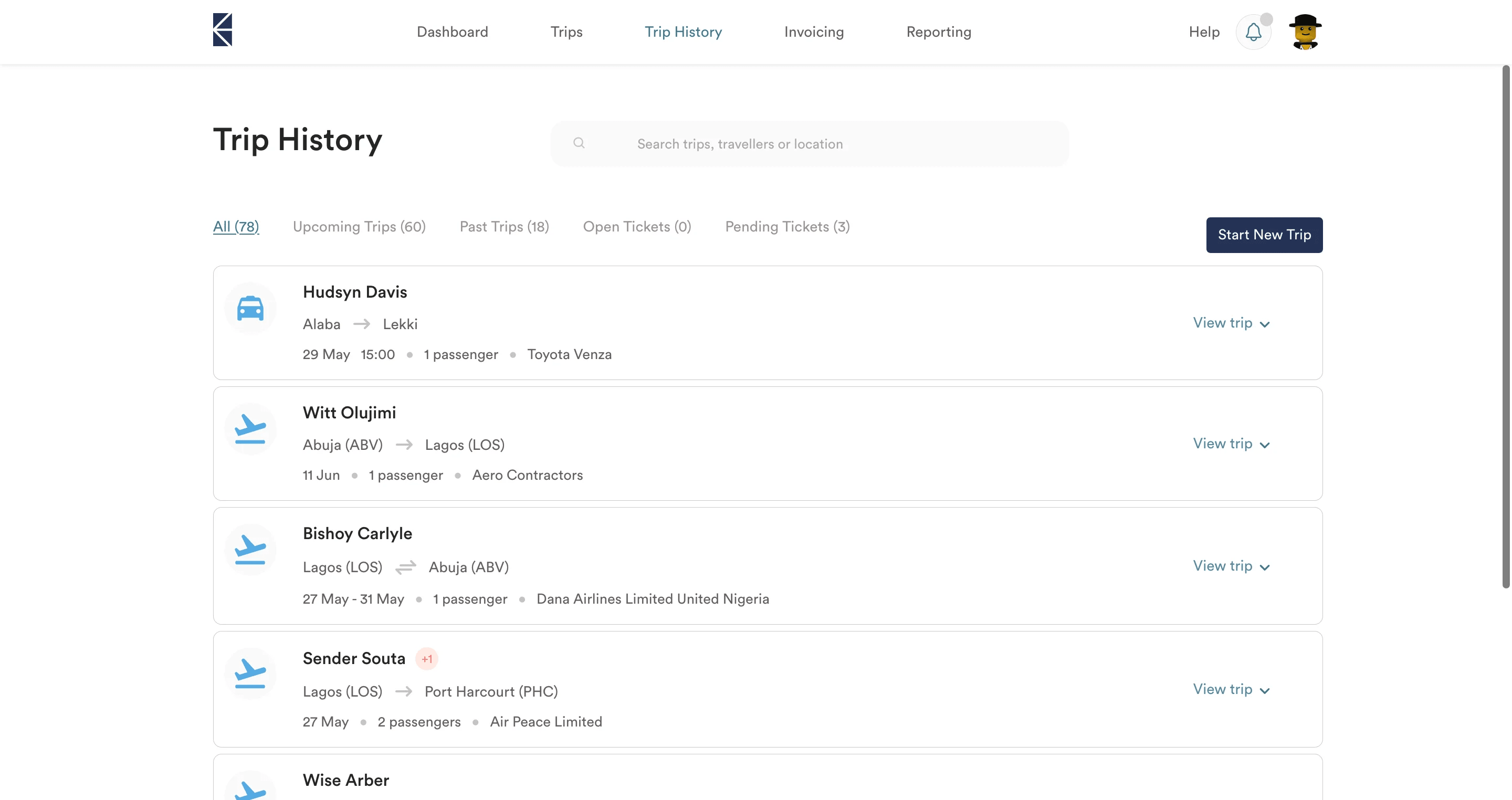The image size is (1512, 800).
Task: Open the user profile avatar
Action: click(x=1305, y=31)
